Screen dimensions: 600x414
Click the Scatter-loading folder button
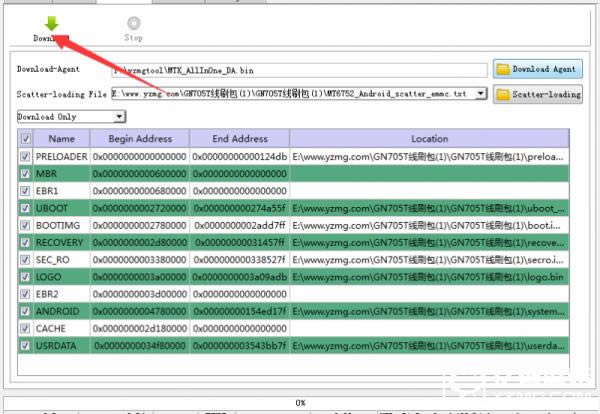pos(536,94)
